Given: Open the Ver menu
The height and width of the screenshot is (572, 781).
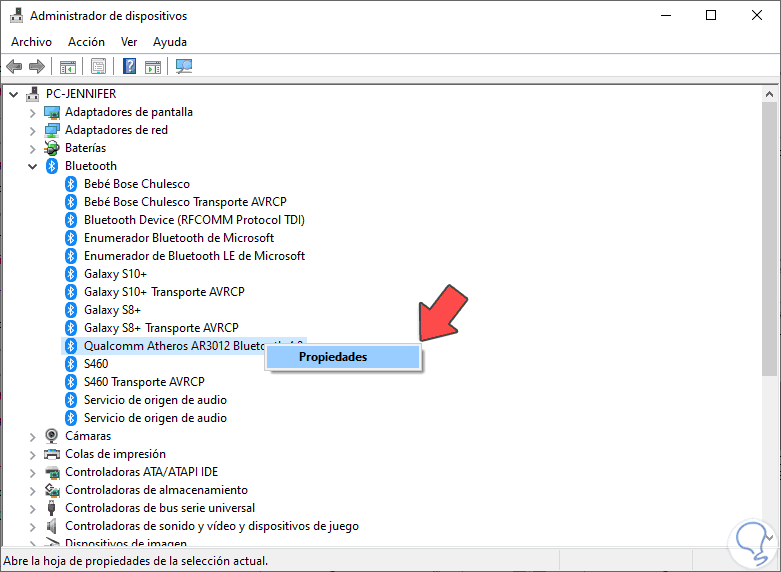Looking at the screenshot, I should (x=129, y=42).
